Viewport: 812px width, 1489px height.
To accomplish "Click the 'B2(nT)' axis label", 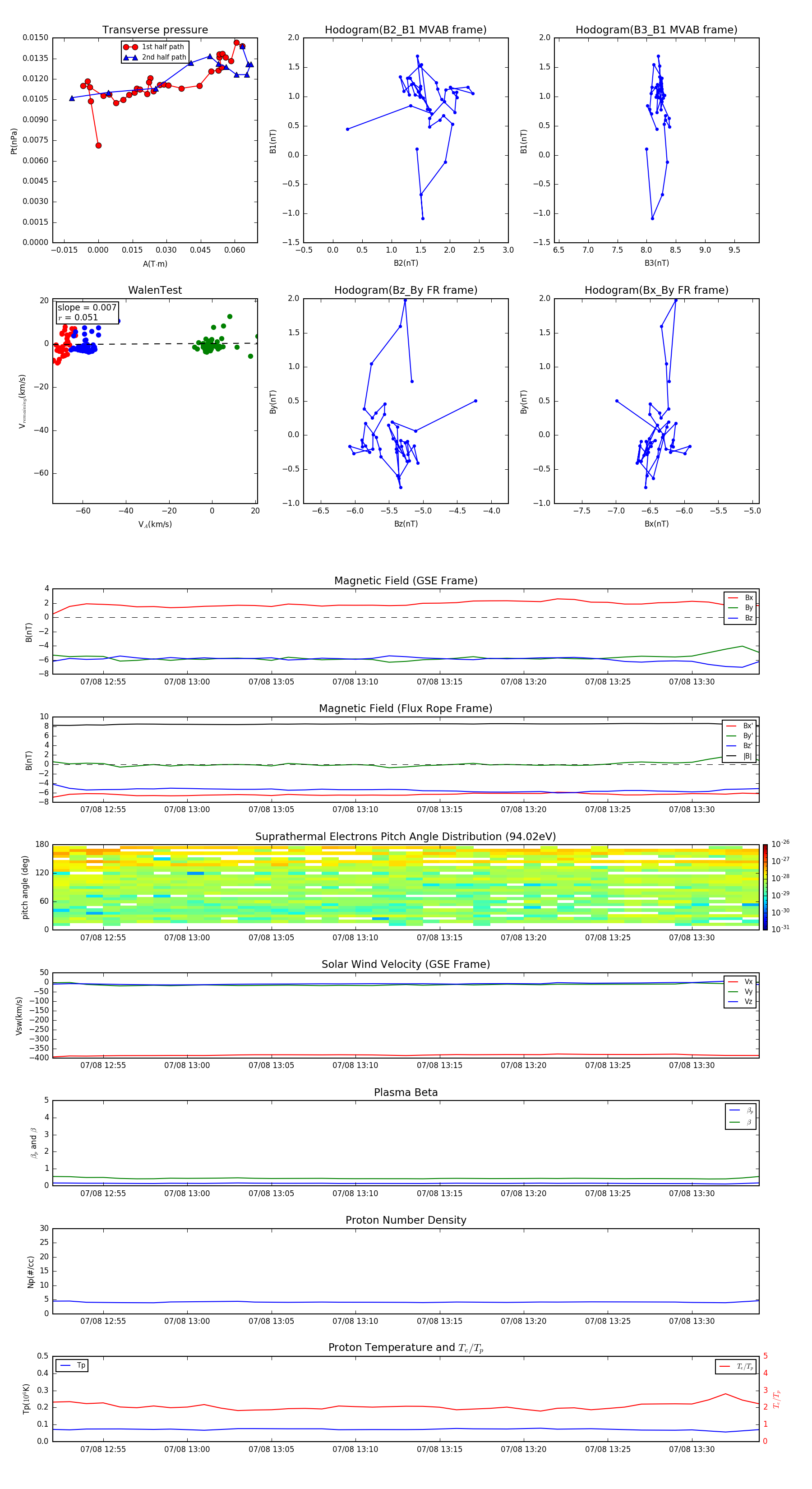I will pos(406,263).
